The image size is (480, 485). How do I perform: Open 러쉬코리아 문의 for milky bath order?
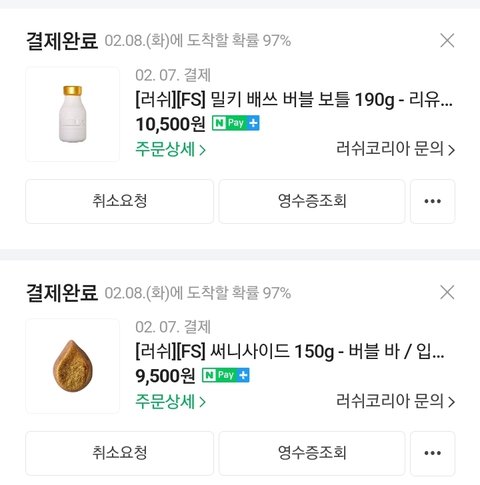tap(395, 149)
